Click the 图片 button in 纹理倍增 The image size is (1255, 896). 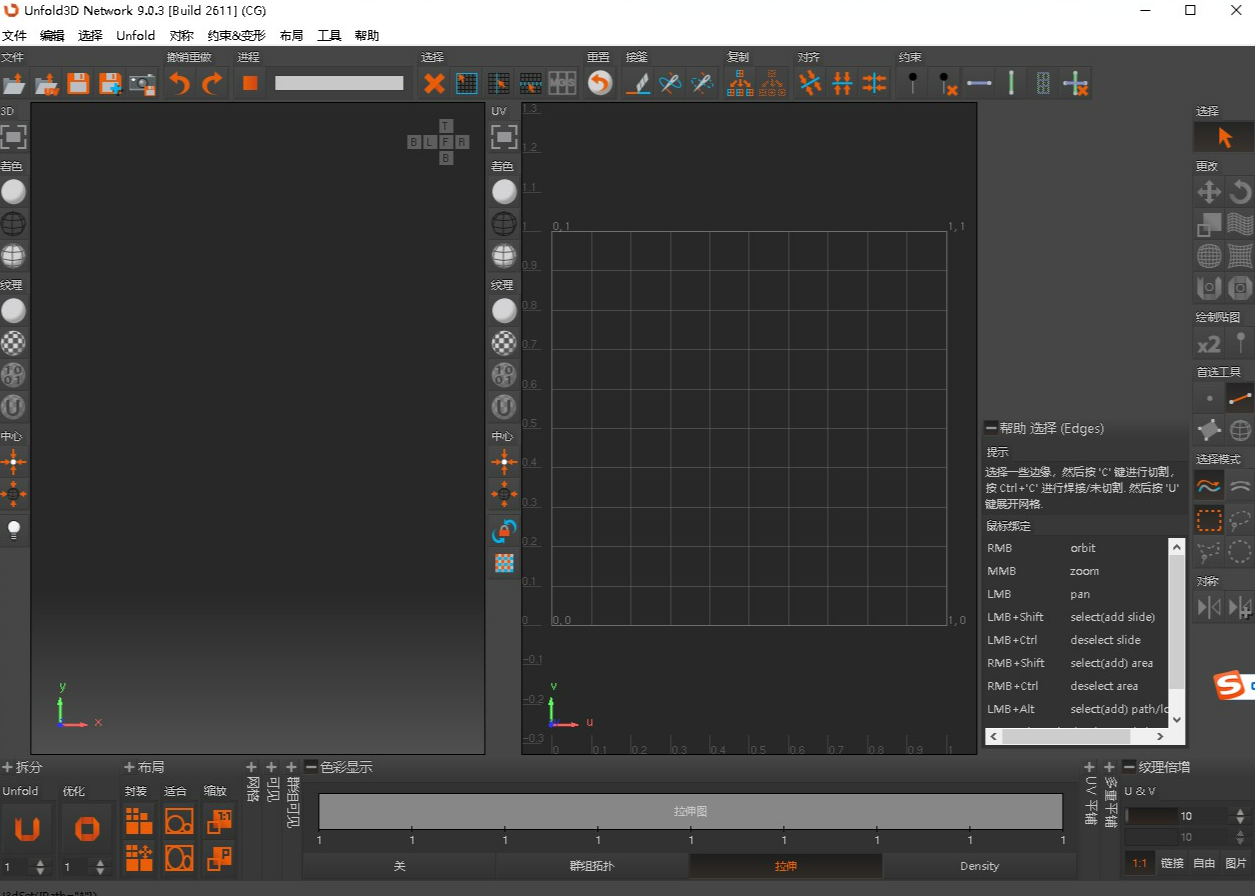click(1236, 863)
